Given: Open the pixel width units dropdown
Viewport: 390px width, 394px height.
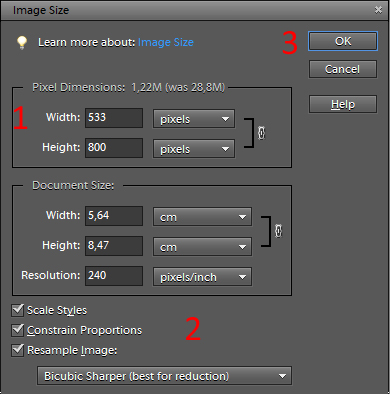Looking at the screenshot, I should pyautogui.click(x=194, y=119).
